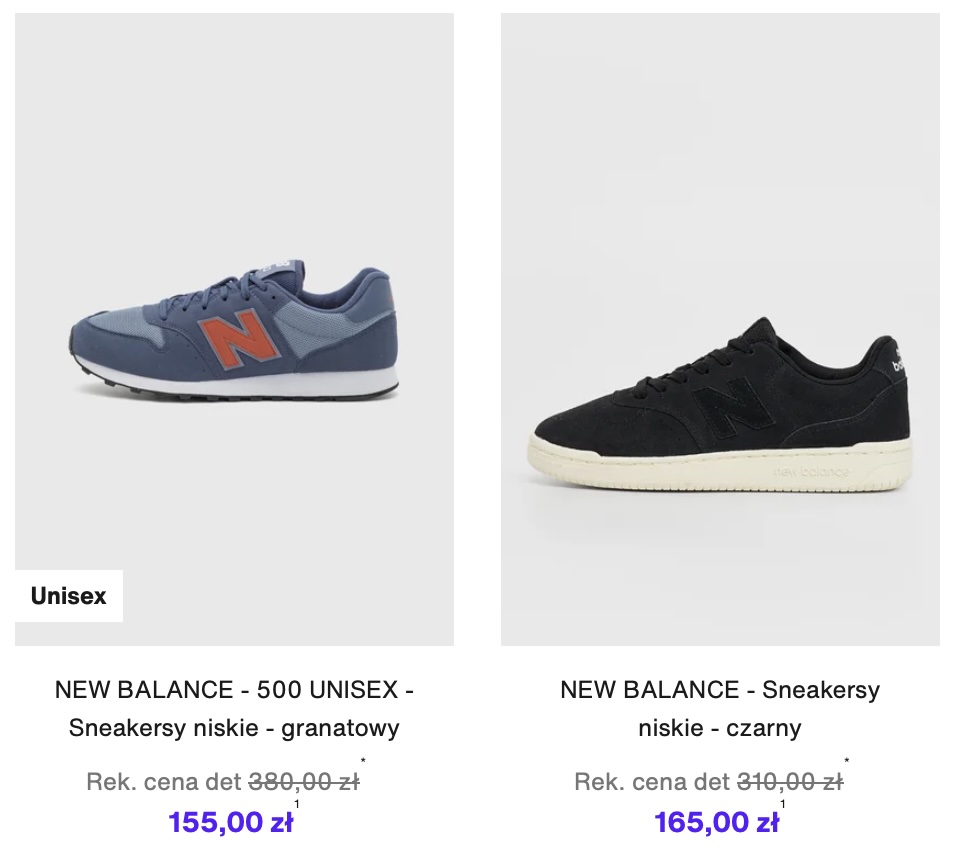Click the crossed-out 310,00 zł price
The image size is (954, 864).
tap(790, 782)
